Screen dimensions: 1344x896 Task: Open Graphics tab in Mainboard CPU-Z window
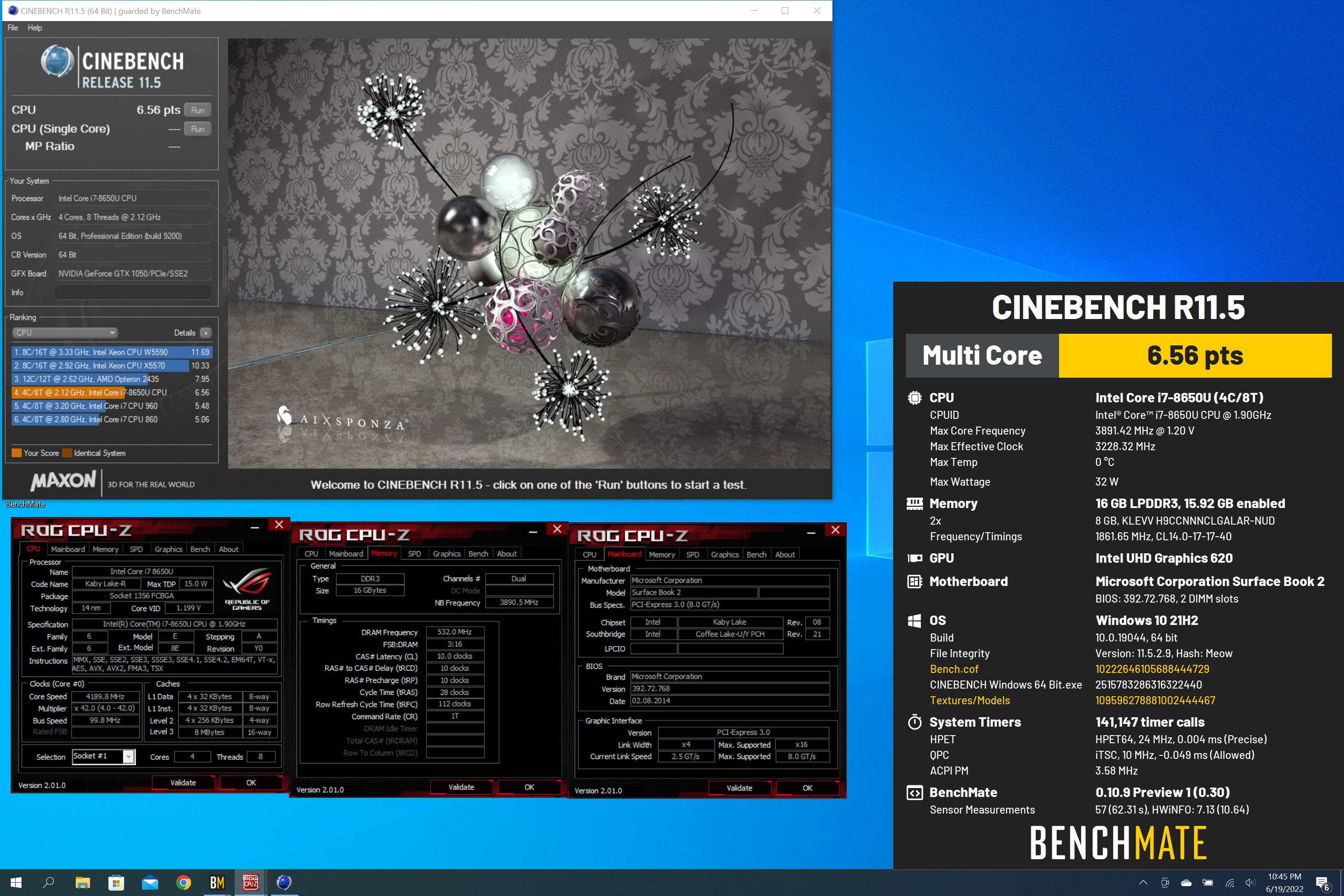tap(724, 554)
